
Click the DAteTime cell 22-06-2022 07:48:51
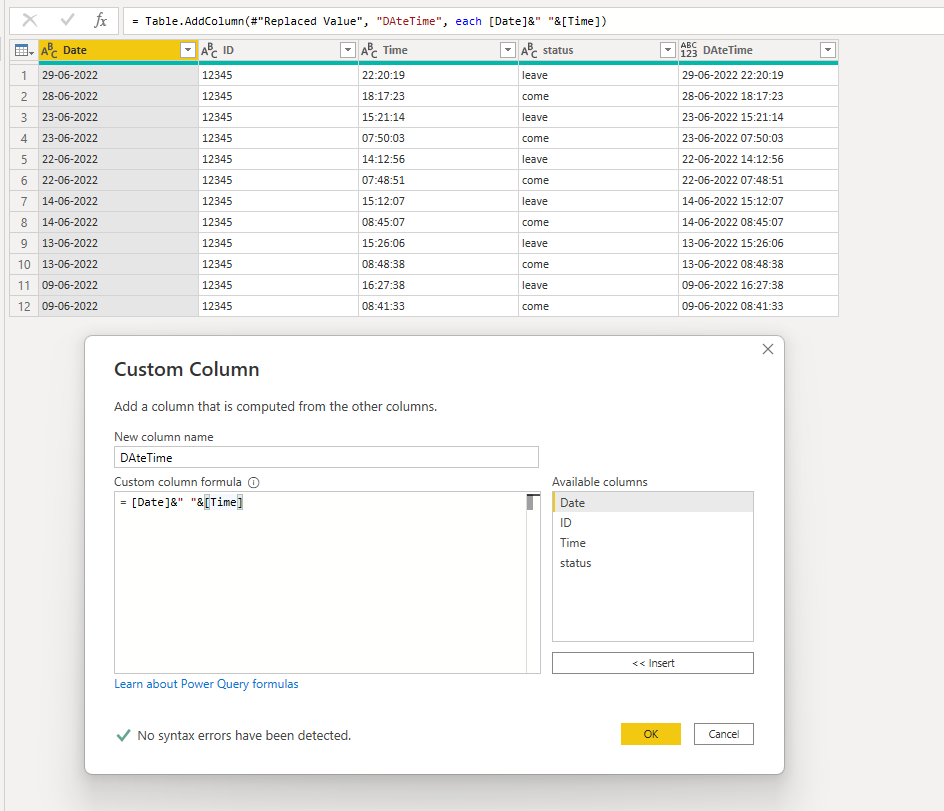coord(758,180)
